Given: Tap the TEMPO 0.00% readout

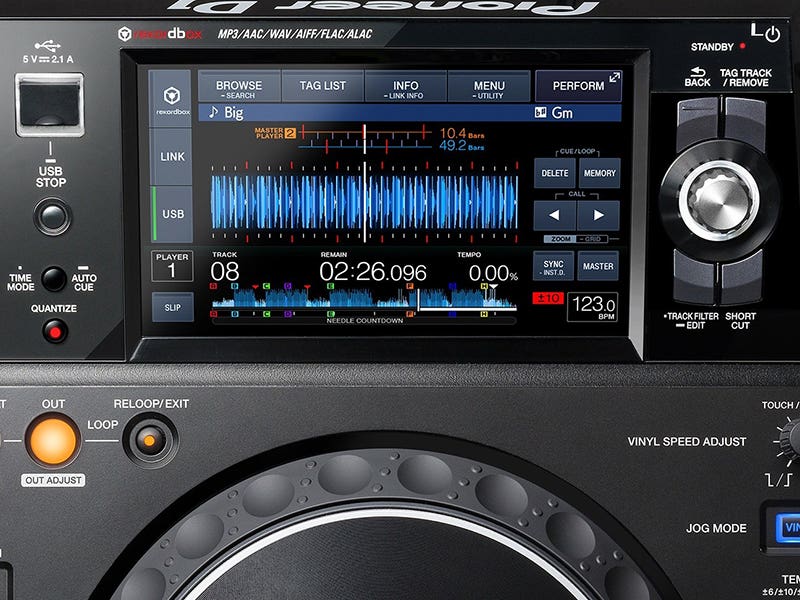Looking at the screenshot, I should (493, 273).
